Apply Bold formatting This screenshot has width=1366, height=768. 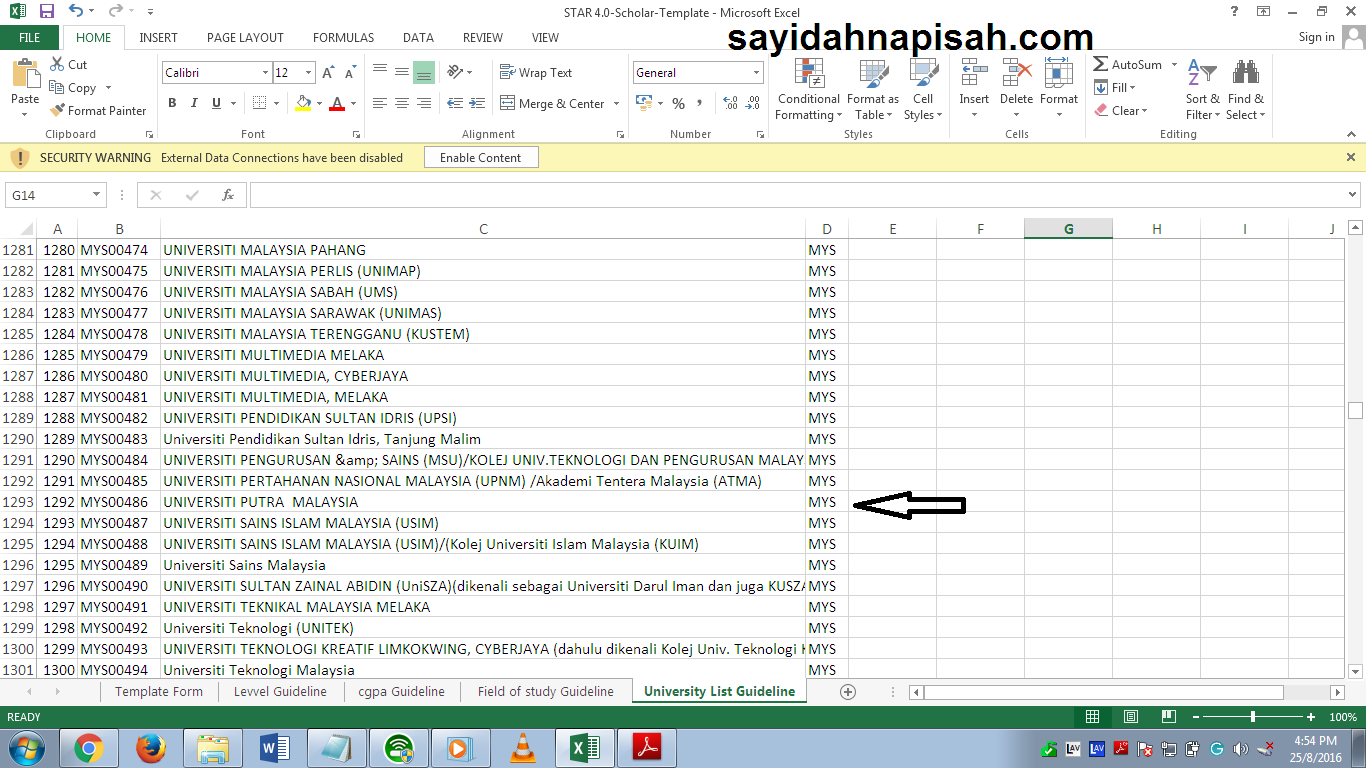coord(172,103)
